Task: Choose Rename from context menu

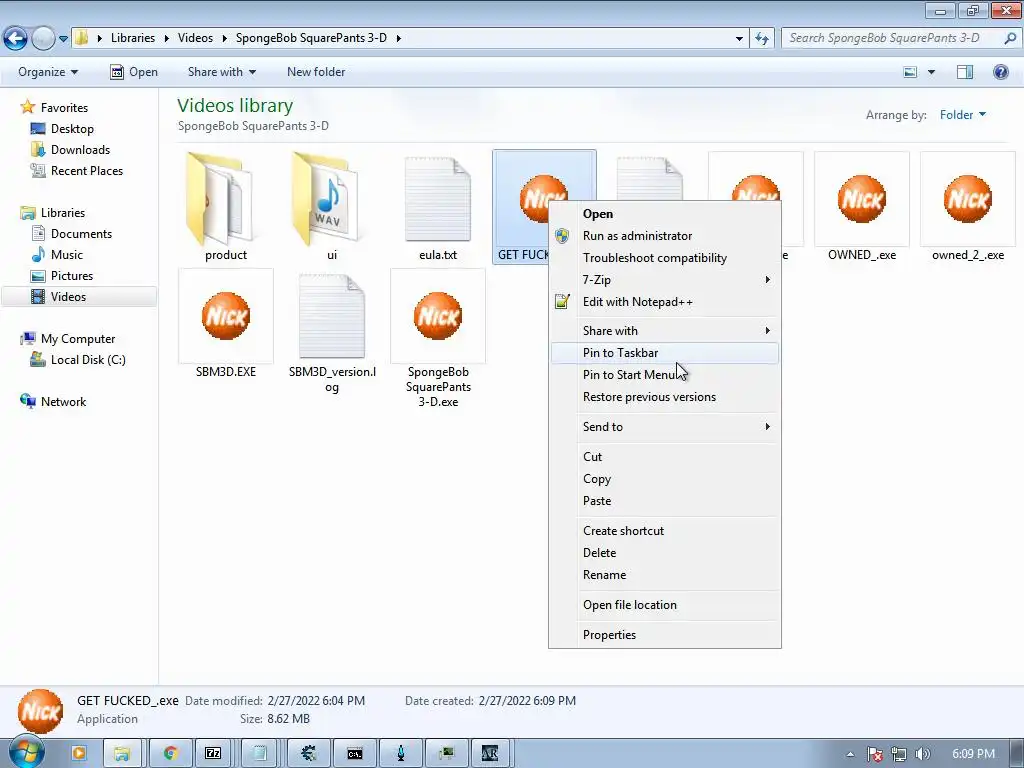Action: (x=665, y=575)
